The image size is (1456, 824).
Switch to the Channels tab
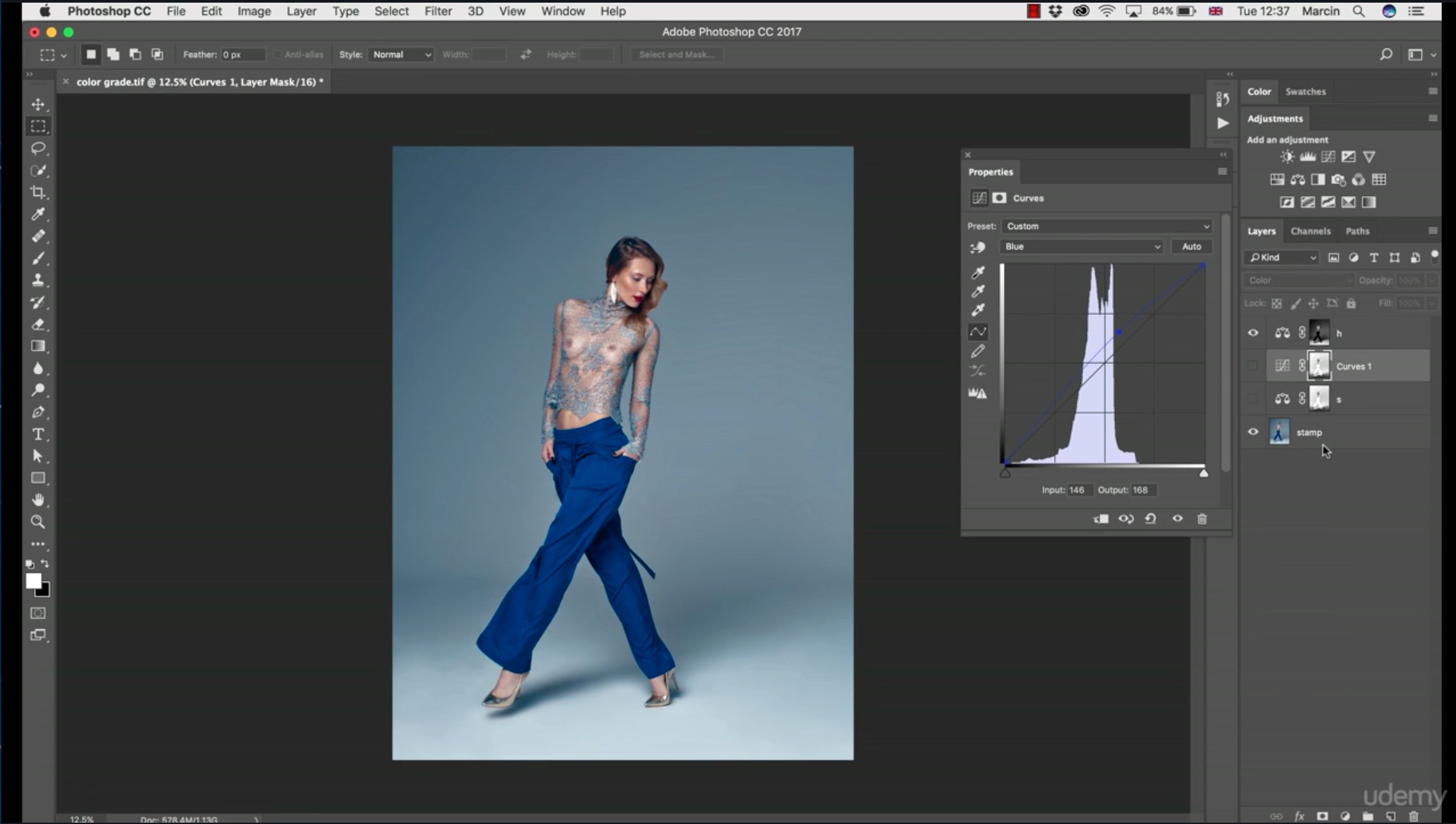1310,231
